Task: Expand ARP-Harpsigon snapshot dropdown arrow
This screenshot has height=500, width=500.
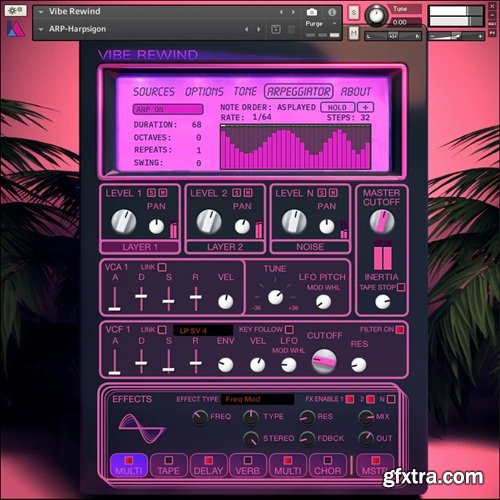Action: 41,29
